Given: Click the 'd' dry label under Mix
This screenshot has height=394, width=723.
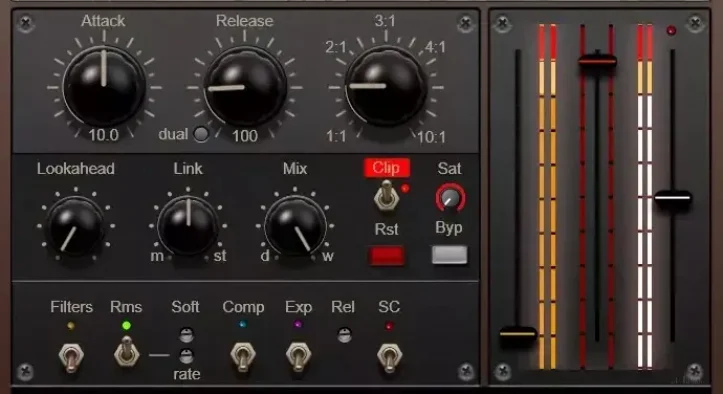Looking at the screenshot, I should coord(265,256).
